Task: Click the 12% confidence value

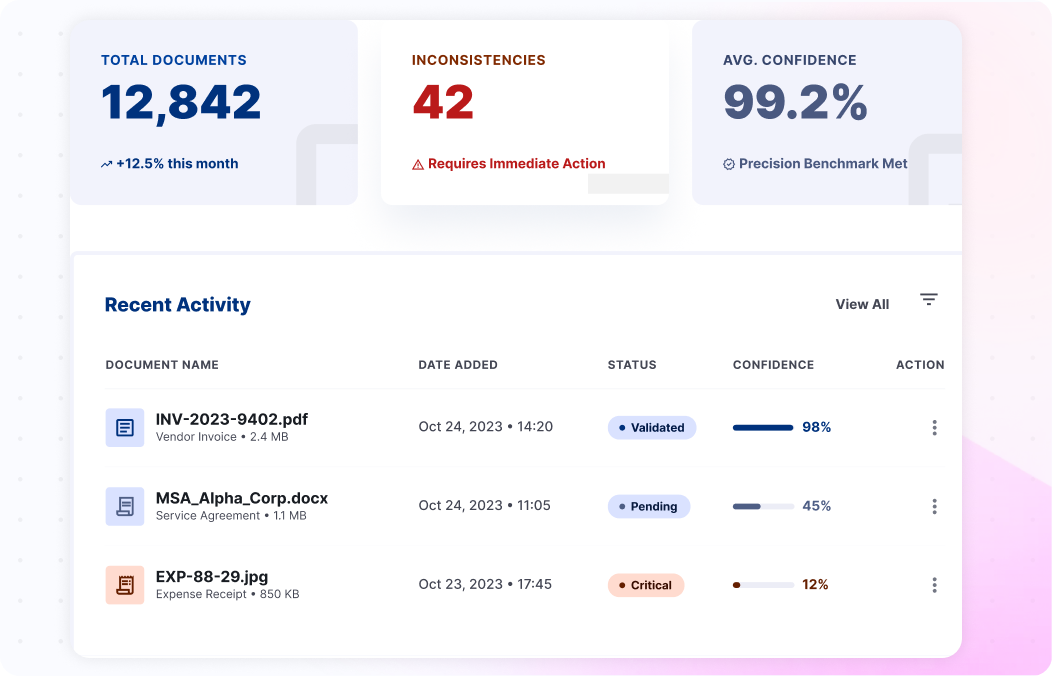Action: pyautogui.click(x=815, y=585)
